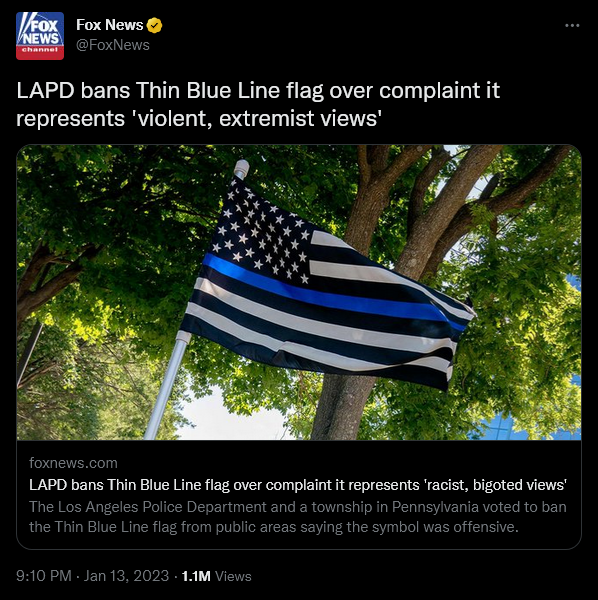Screen dimensions: 598x600
Task: Click the 9:10 PM timestamp
Action: (44, 576)
